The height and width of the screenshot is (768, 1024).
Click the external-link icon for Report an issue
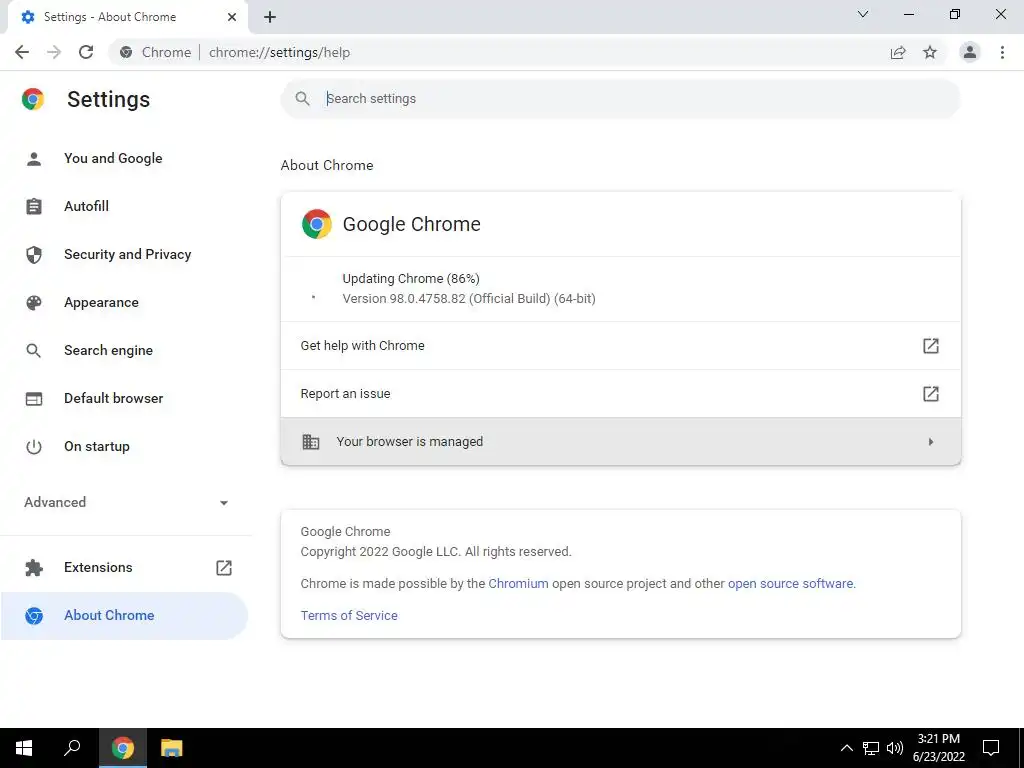(931, 394)
